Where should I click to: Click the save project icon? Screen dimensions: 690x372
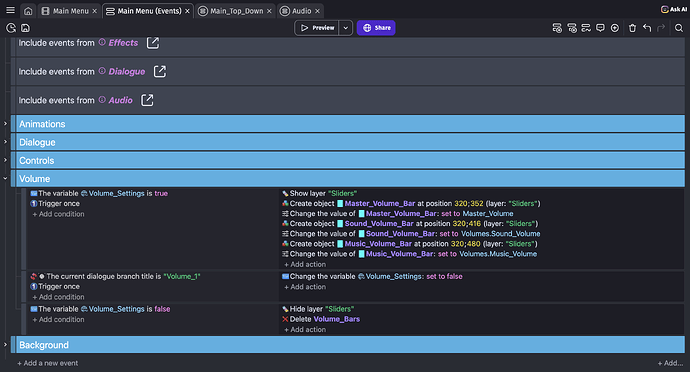coord(26,28)
